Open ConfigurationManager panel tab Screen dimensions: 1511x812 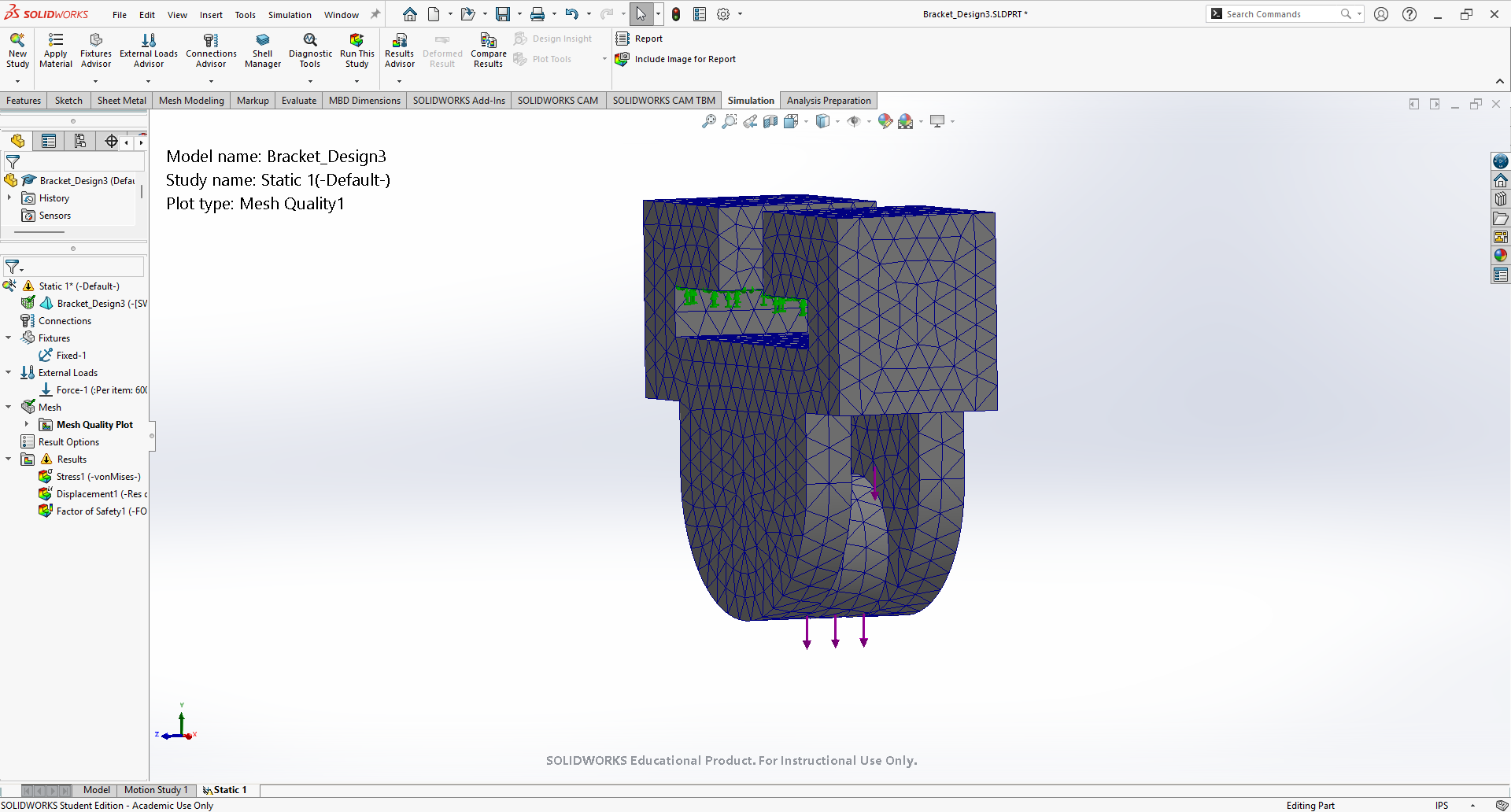[x=80, y=141]
